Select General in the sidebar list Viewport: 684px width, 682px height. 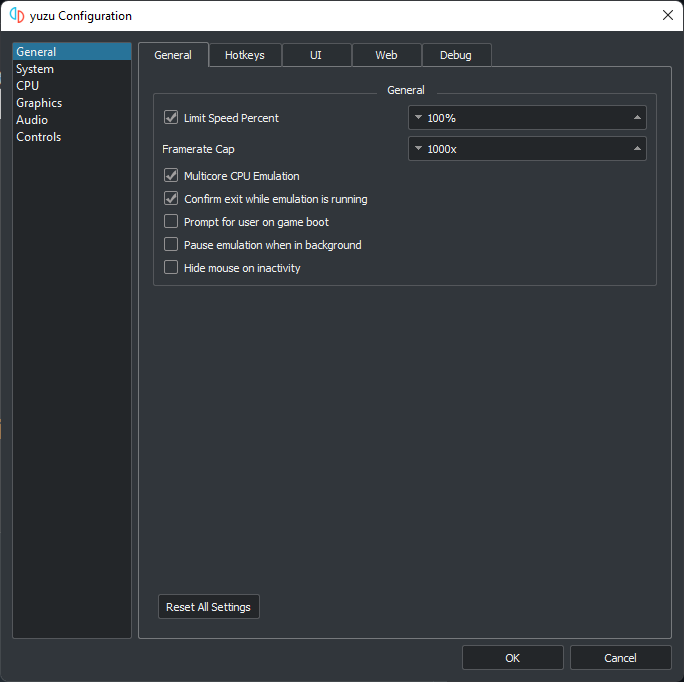point(72,51)
